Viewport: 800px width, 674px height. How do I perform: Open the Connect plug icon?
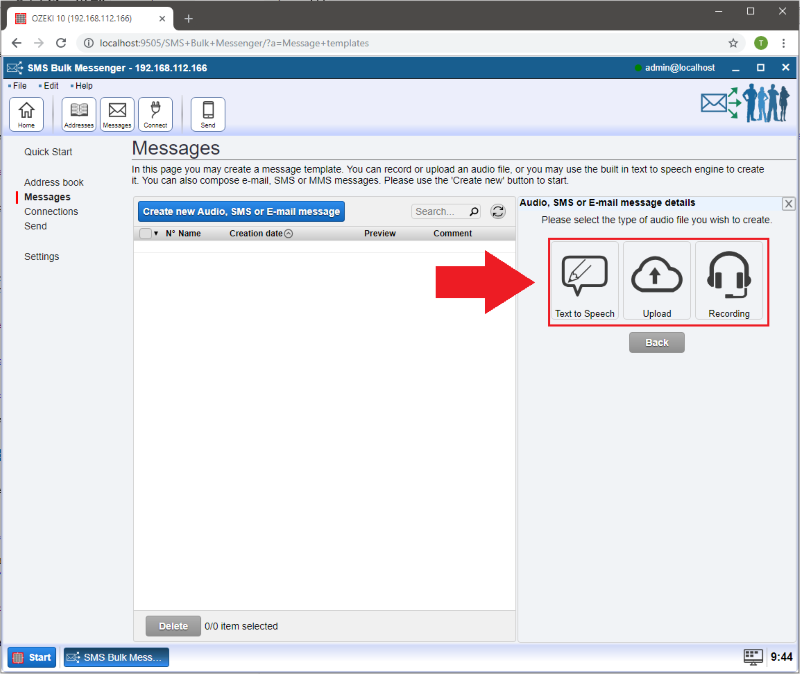(155, 114)
